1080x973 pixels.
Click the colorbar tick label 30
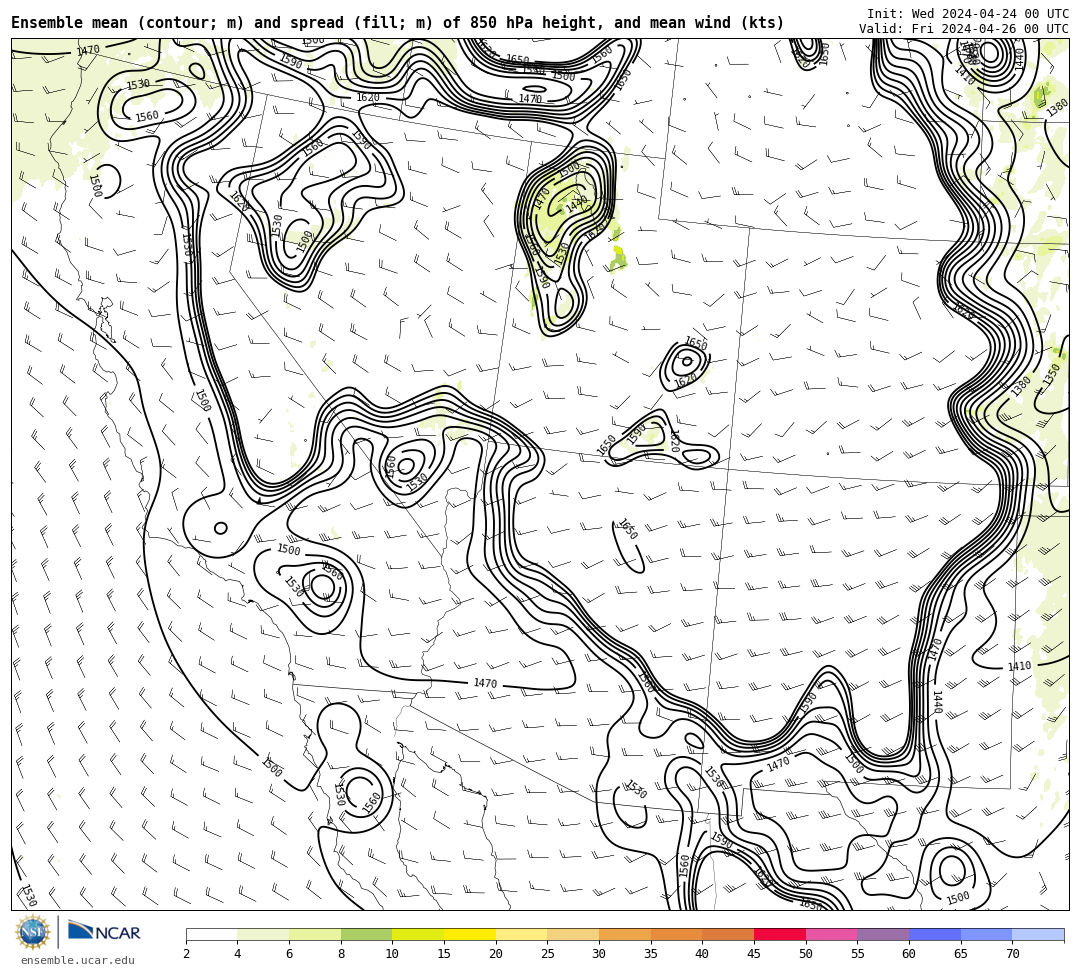599,954
